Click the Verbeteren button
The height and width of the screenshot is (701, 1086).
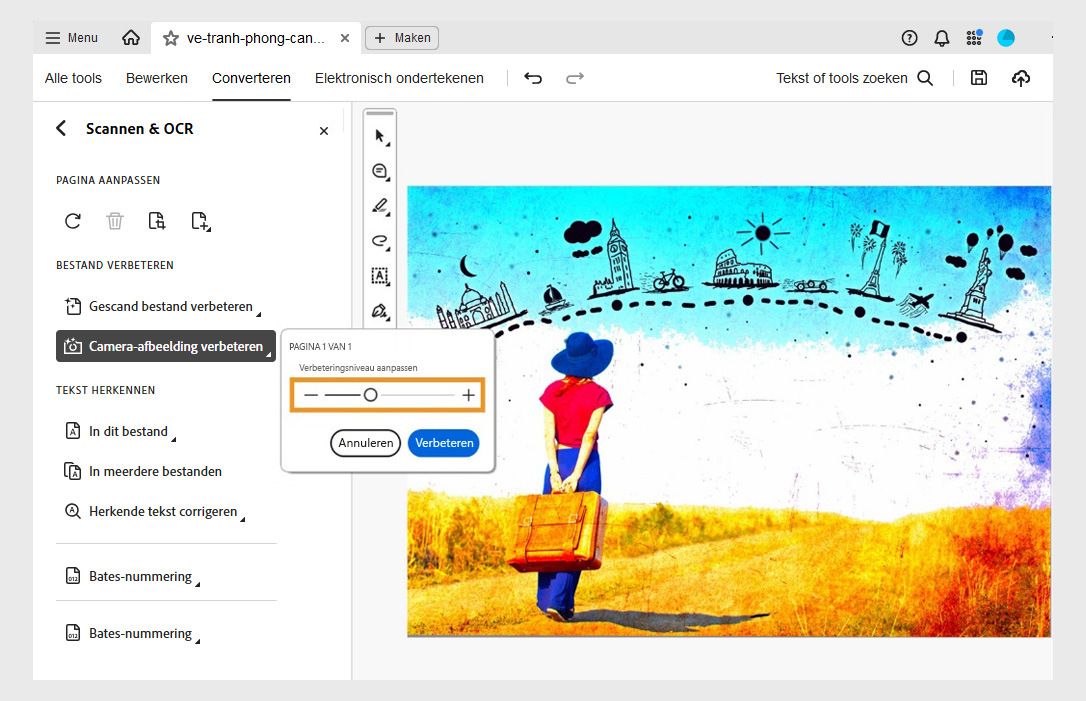pyautogui.click(x=443, y=443)
